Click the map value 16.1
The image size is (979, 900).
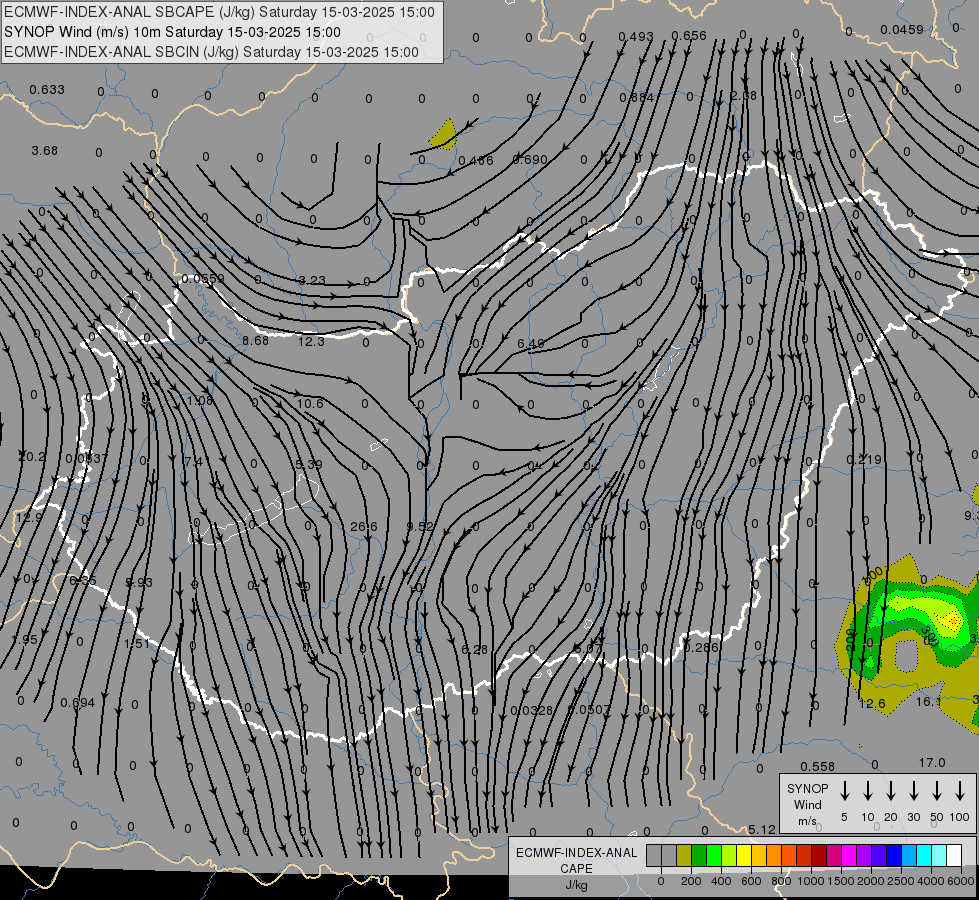928,701
